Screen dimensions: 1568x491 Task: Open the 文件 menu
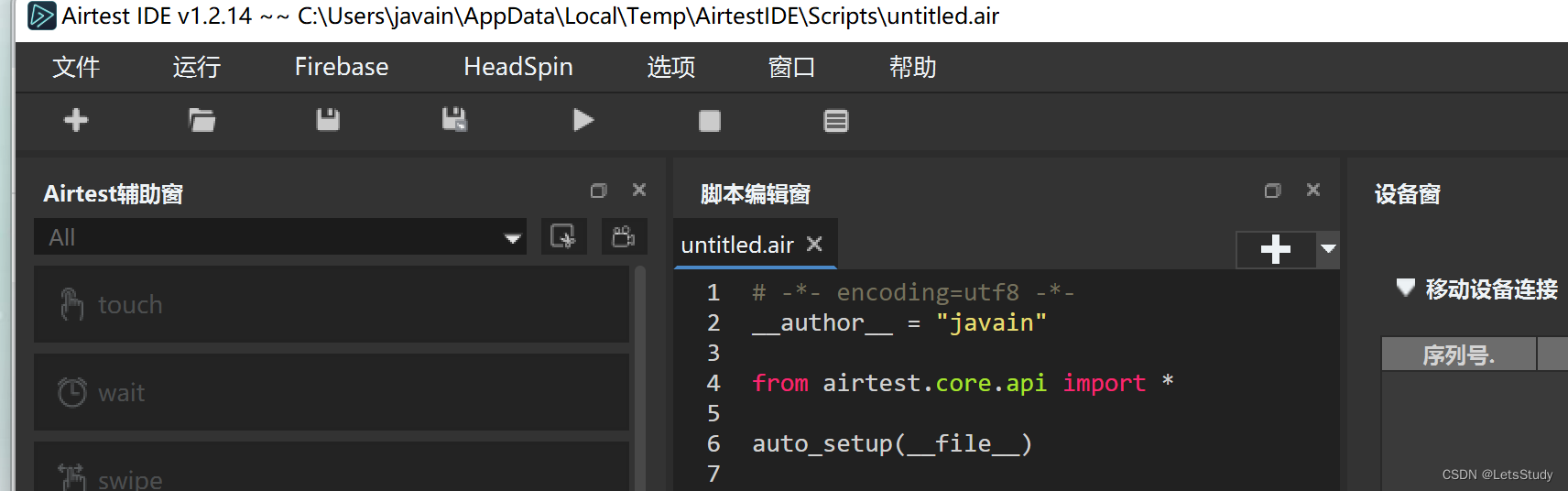(x=76, y=67)
